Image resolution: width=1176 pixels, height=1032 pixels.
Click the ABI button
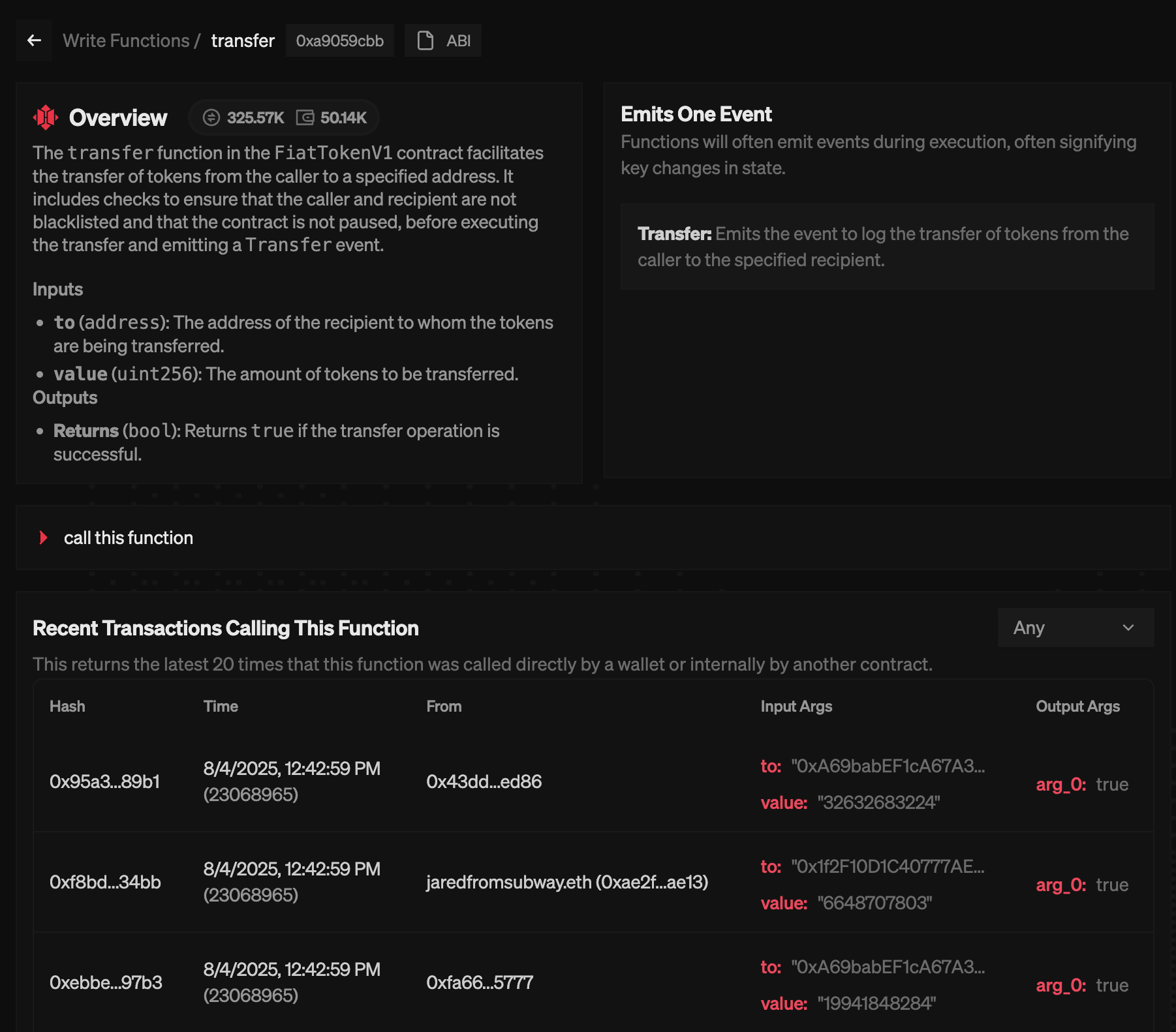[444, 40]
